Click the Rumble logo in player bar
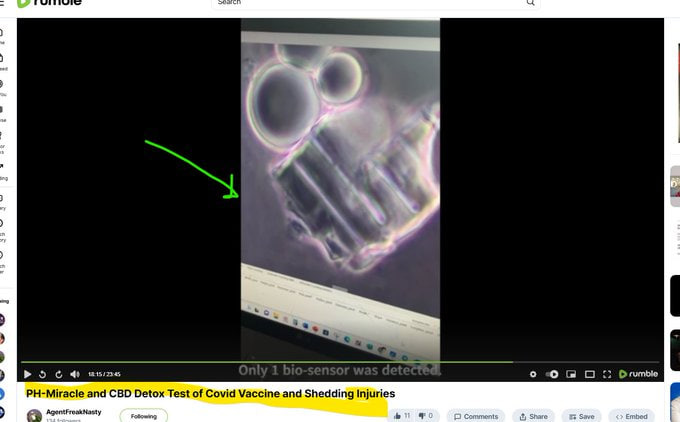The width and height of the screenshot is (680, 422). coord(638,373)
